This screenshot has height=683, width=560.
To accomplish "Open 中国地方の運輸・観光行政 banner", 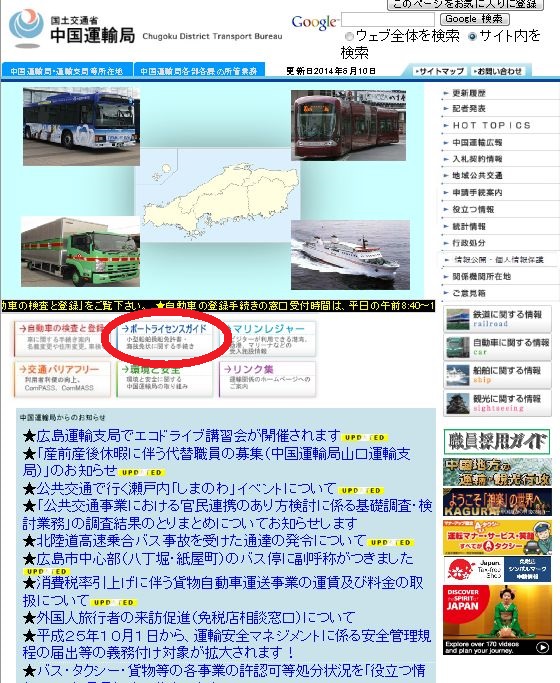I will pyautogui.click(x=497, y=472).
